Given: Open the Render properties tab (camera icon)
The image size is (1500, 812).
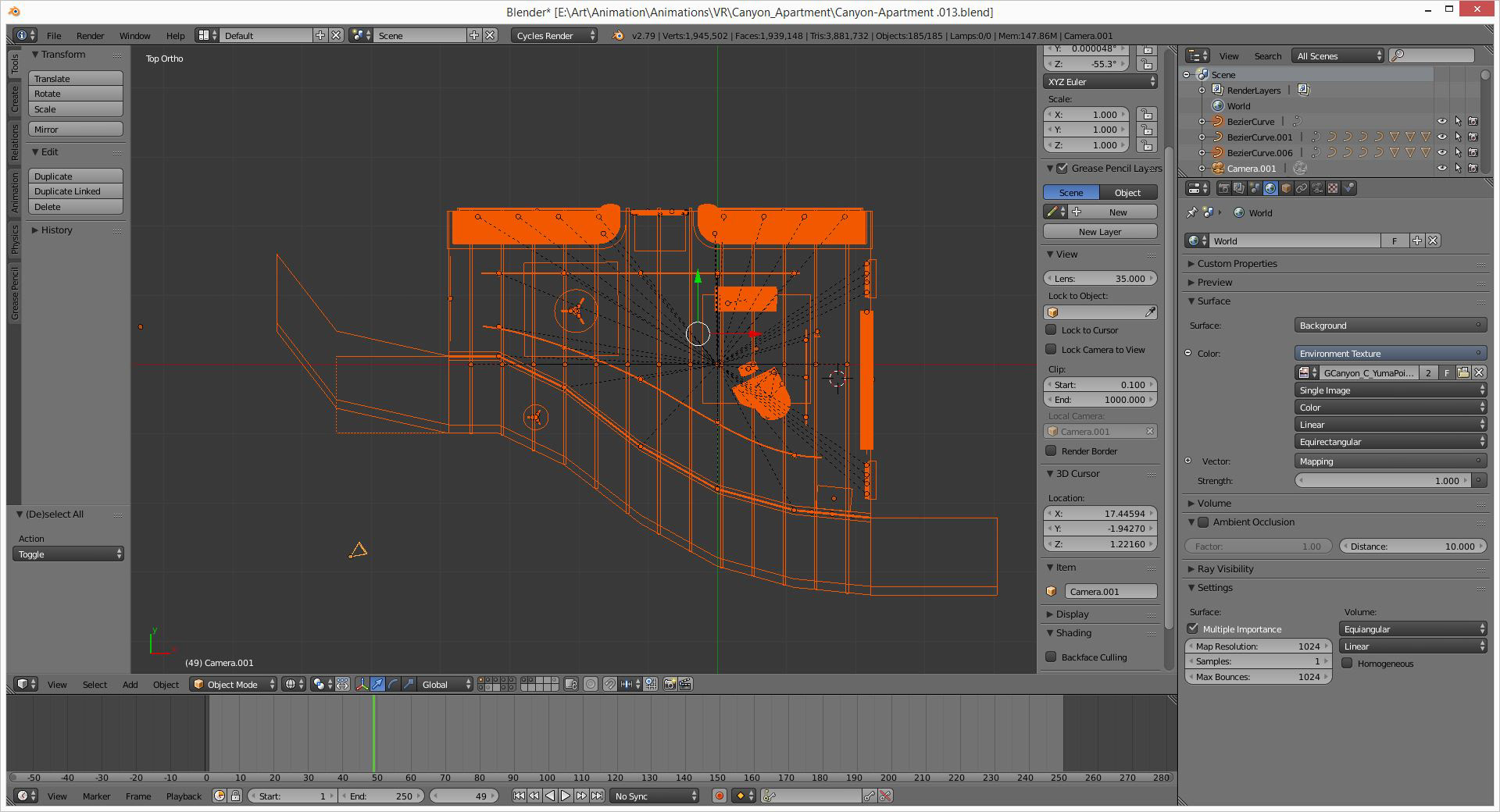Looking at the screenshot, I should tap(1224, 188).
